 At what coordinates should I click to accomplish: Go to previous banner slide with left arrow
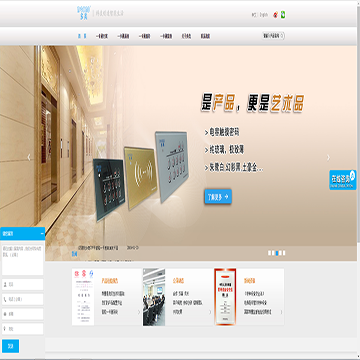pos(29,157)
